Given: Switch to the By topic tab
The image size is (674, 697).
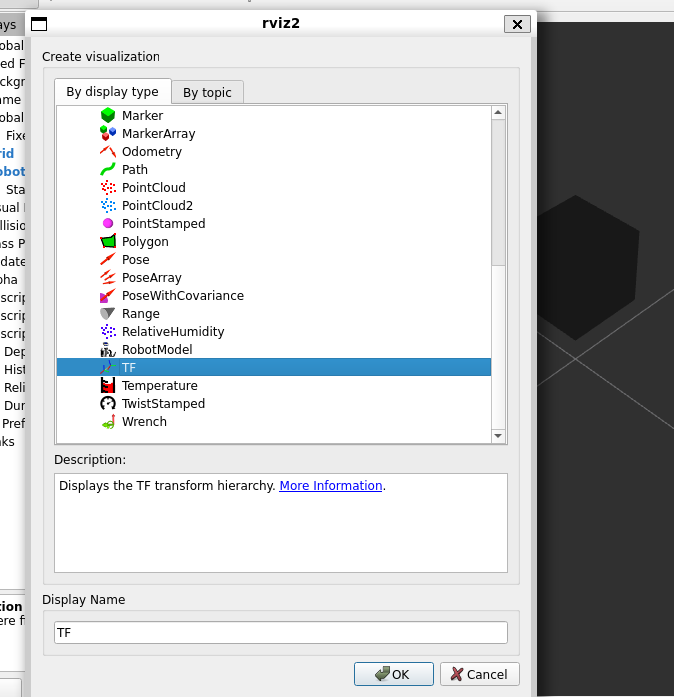Looking at the screenshot, I should click(x=207, y=92).
